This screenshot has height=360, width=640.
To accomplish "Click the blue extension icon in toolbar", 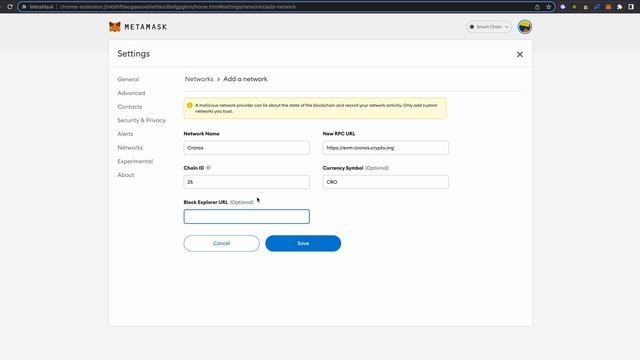I will [597, 7].
